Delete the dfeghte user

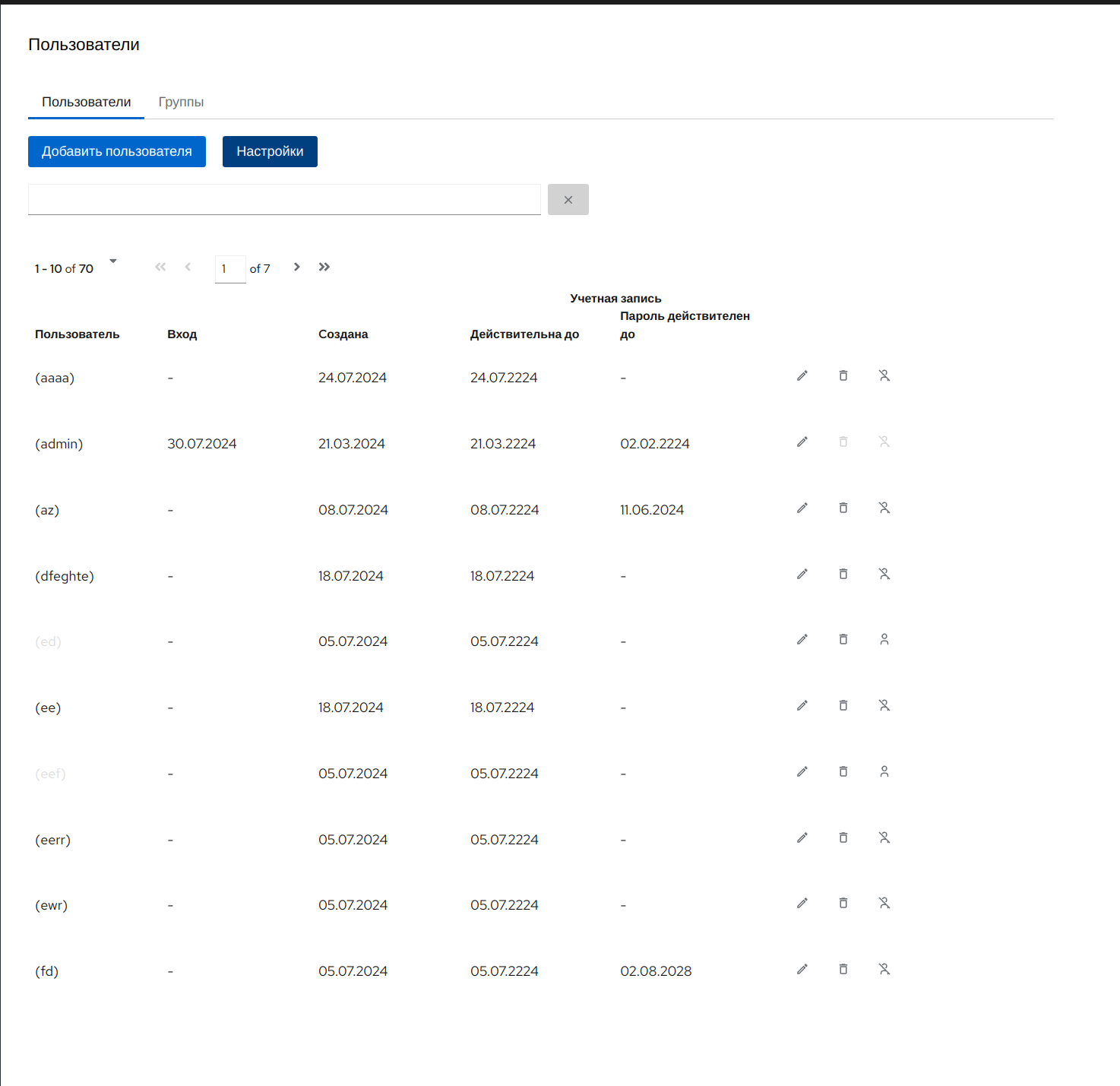point(843,574)
